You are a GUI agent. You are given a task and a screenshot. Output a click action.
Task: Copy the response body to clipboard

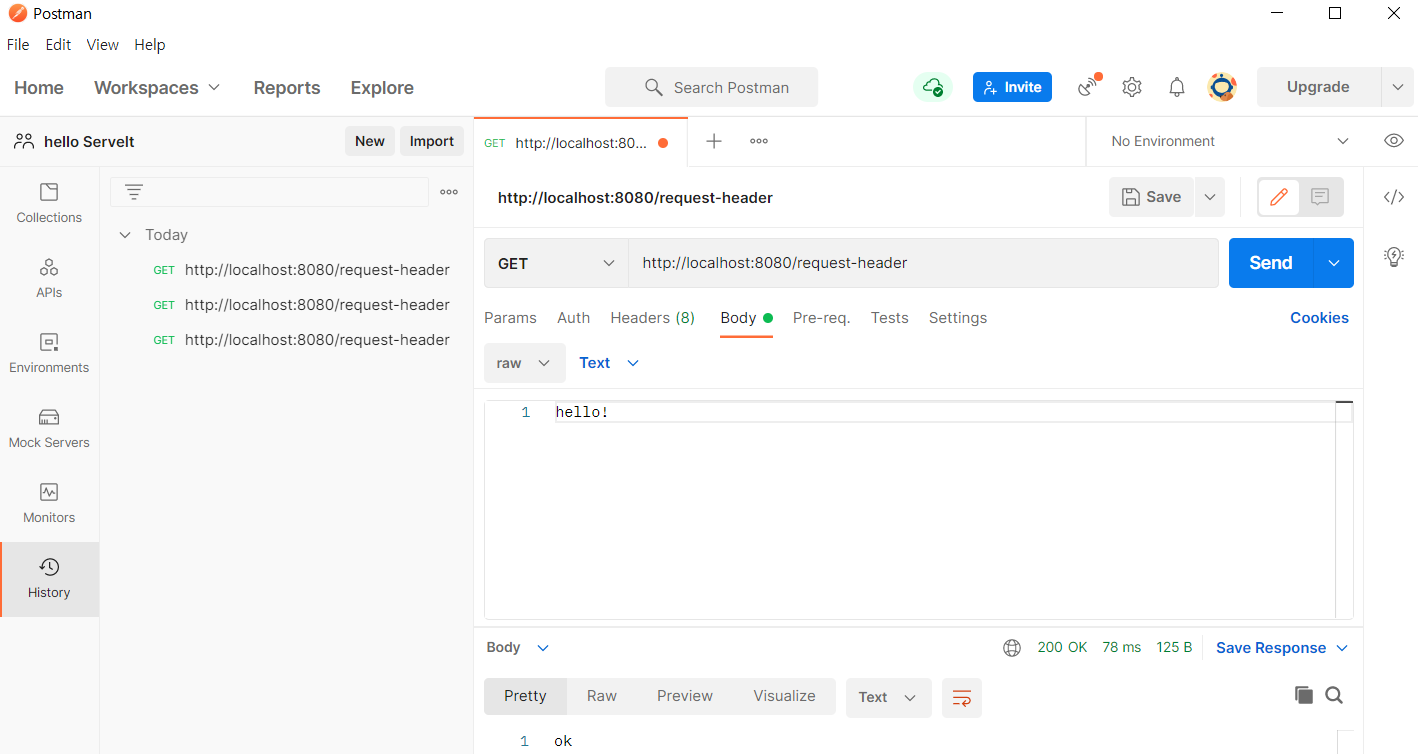coord(1303,695)
